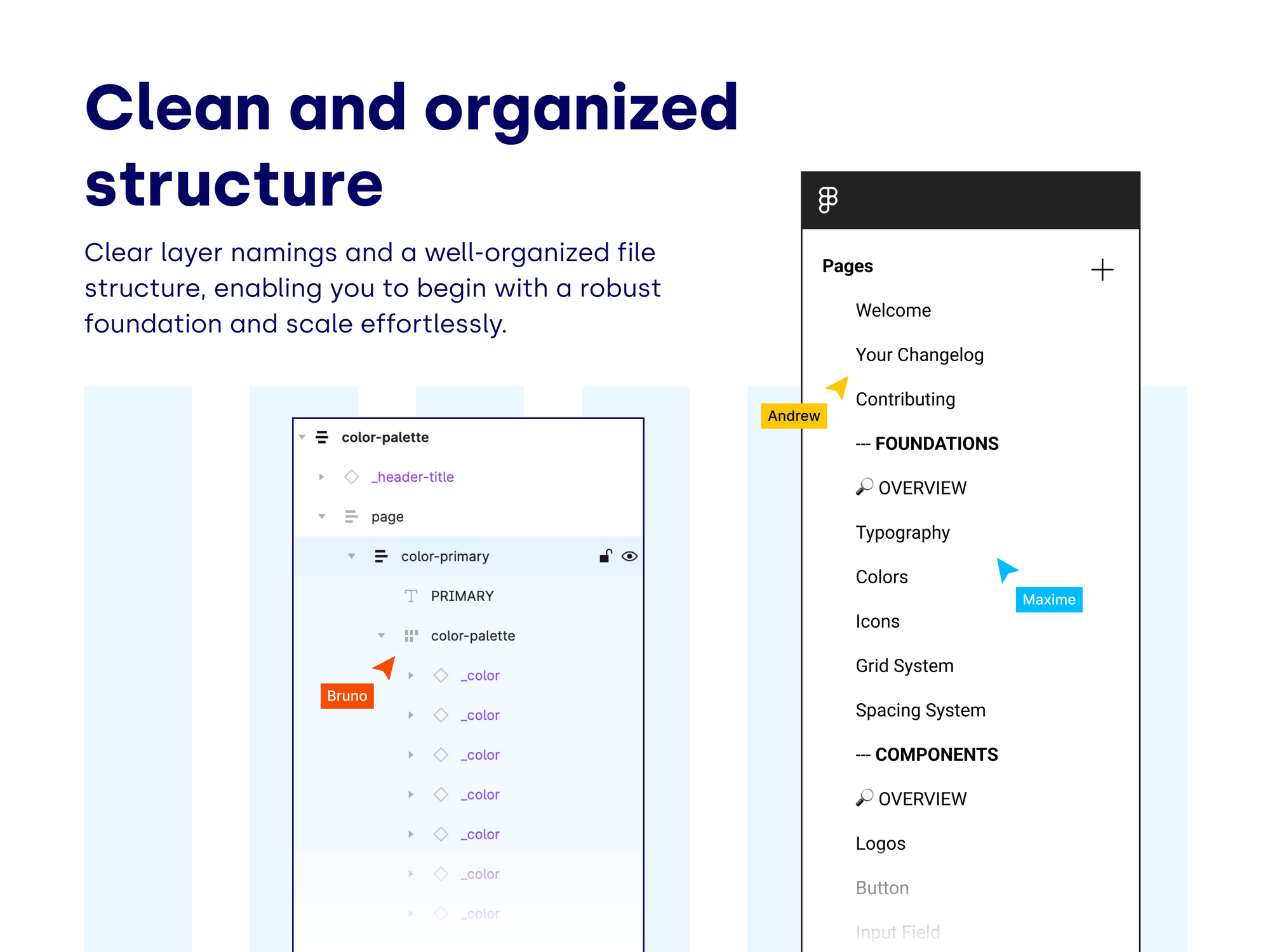
Task: Switch to the Typography page
Action: pos(902,532)
